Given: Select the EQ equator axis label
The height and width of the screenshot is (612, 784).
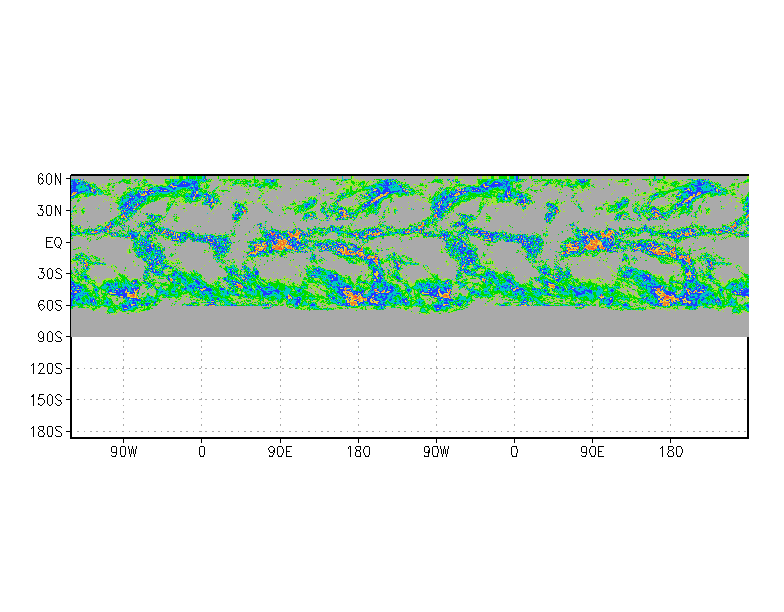Looking at the screenshot, I should (54, 242).
